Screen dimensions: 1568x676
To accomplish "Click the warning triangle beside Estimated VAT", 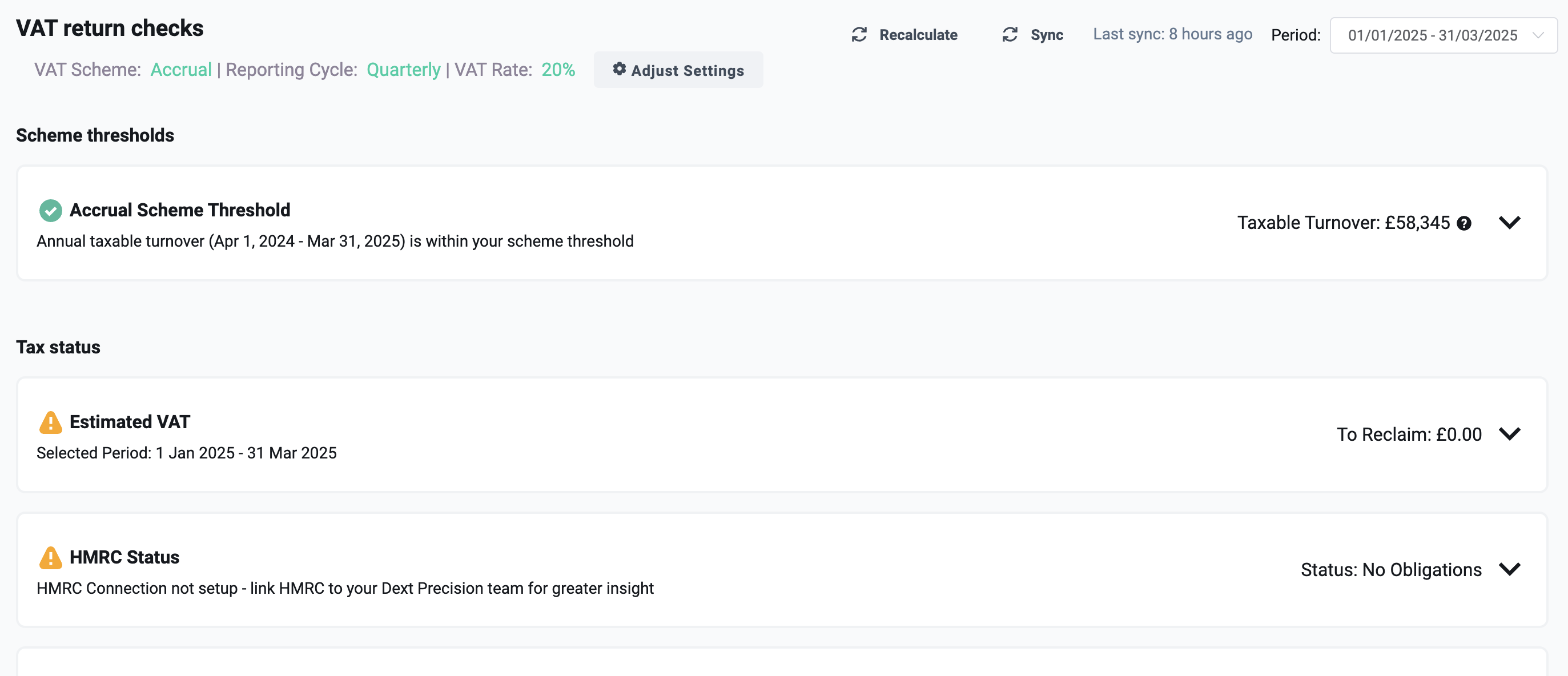I will coord(50,422).
